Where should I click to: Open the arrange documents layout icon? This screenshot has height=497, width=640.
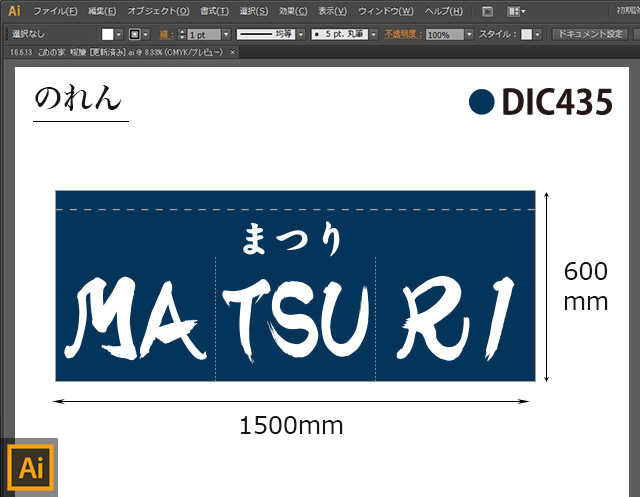coord(515,12)
